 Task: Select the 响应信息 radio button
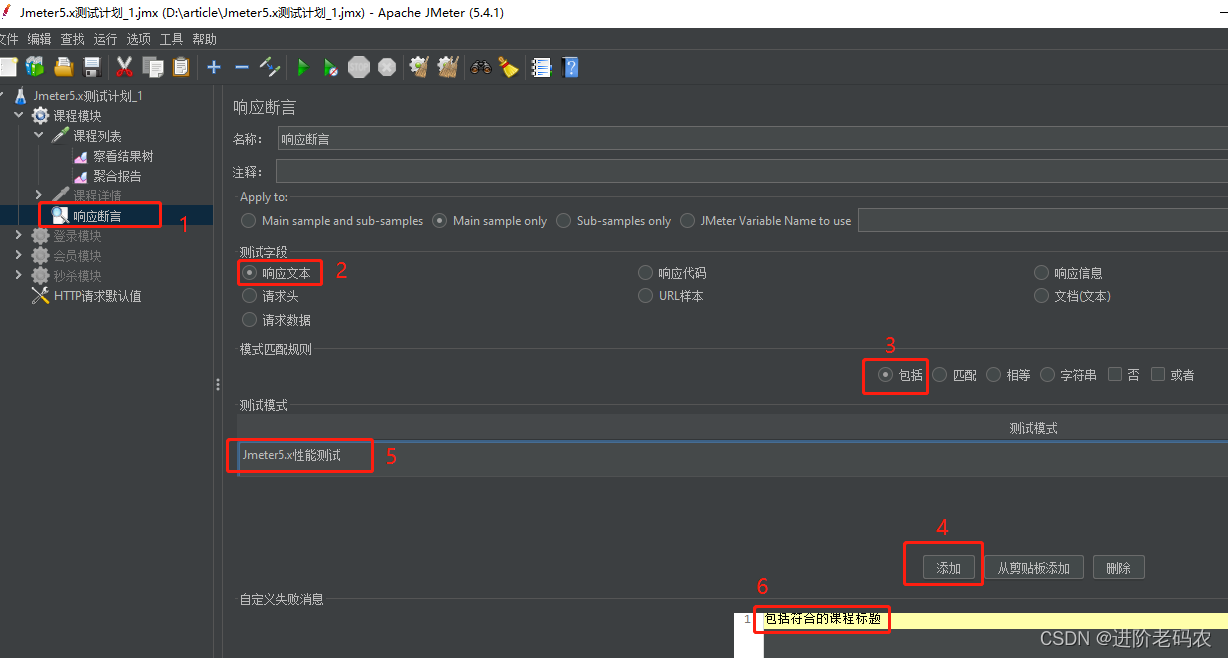[1042, 272]
